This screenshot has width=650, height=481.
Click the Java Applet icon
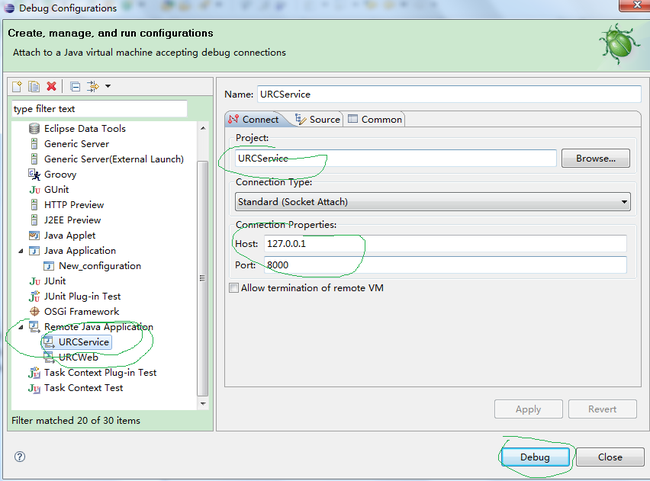[34, 236]
